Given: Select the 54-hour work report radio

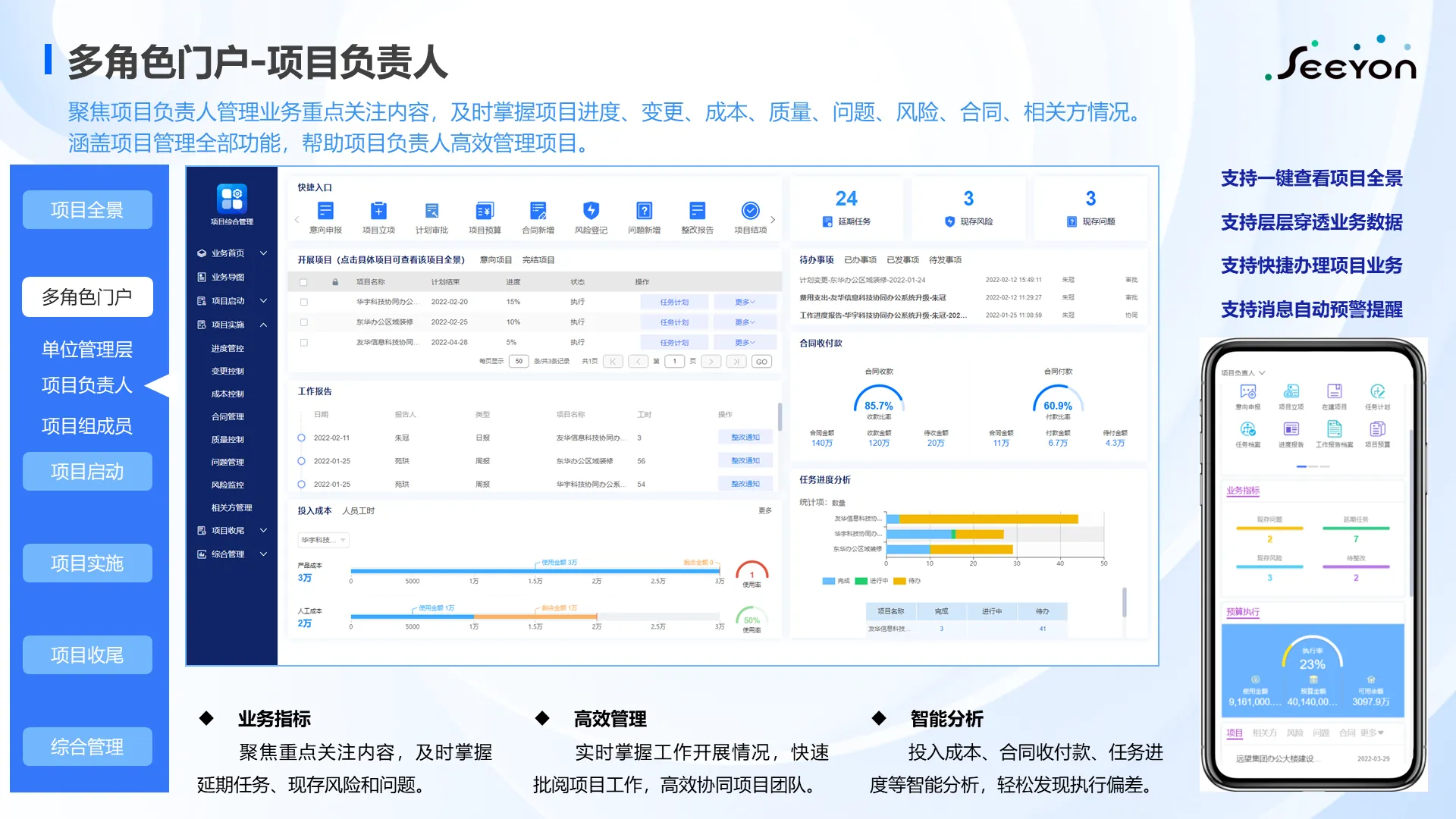Looking at the screenshot, I should click(301, 484).
